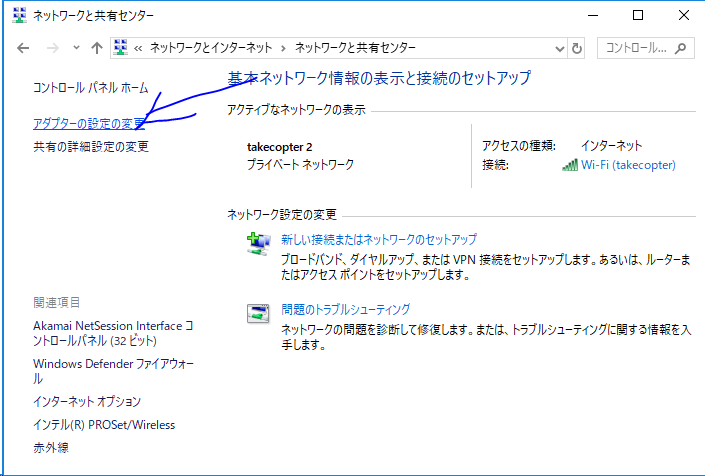705x476 pixels.
Task: Click the up-folder arrow icon
Action: [x=97, y=48]
